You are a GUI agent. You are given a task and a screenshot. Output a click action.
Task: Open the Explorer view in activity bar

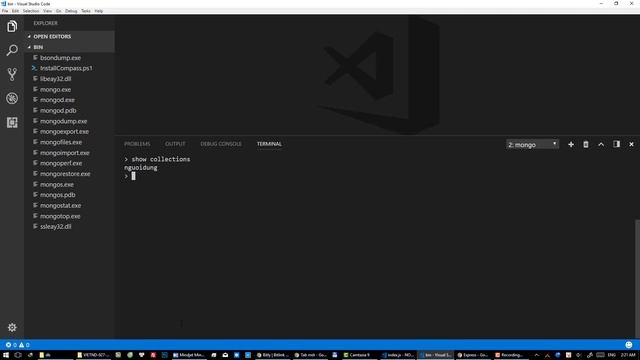pyautogui.click(x=12, y=27)
